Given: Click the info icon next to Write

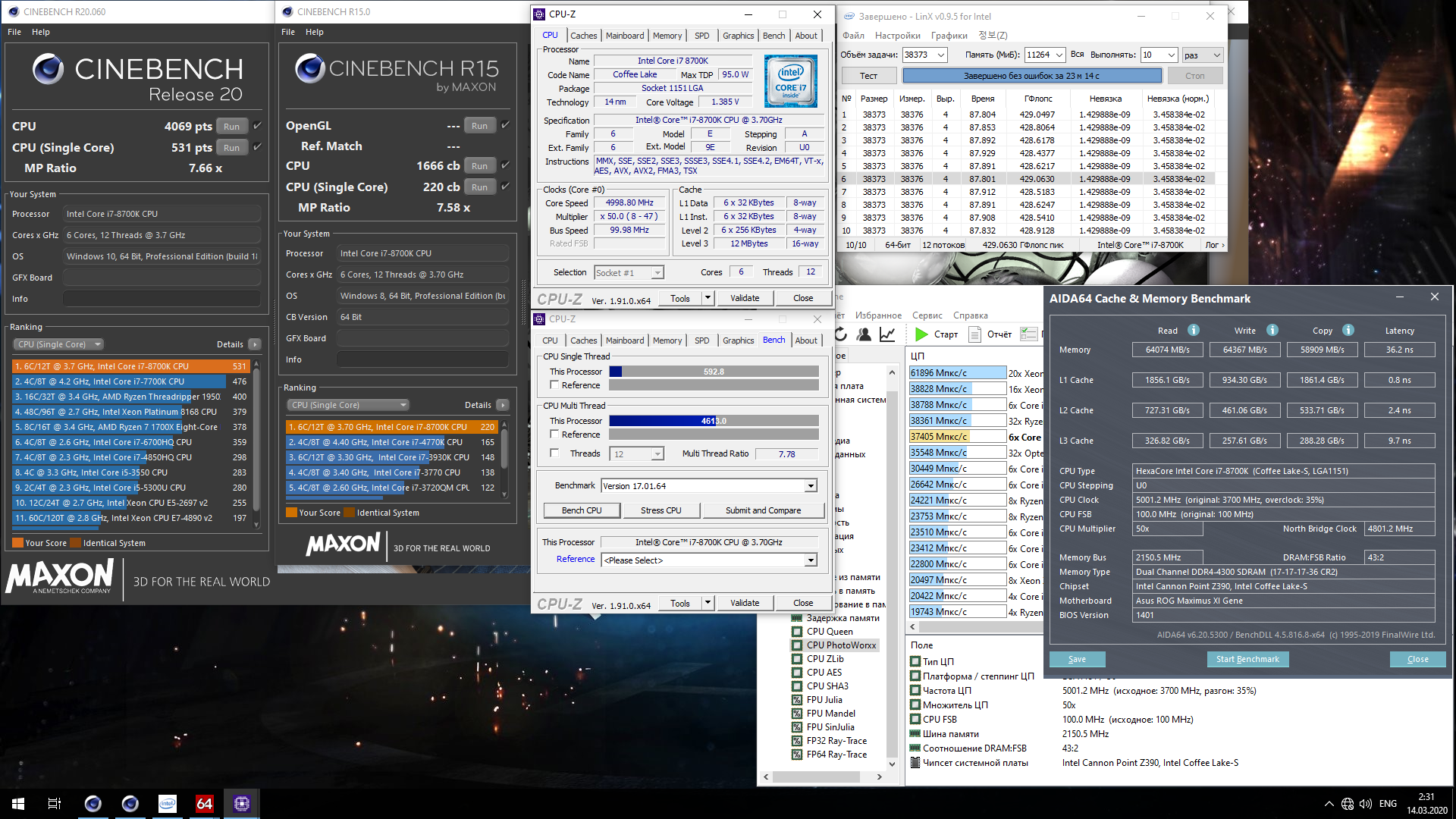Looking at the screenshot, I should [x=1272, y=331].
